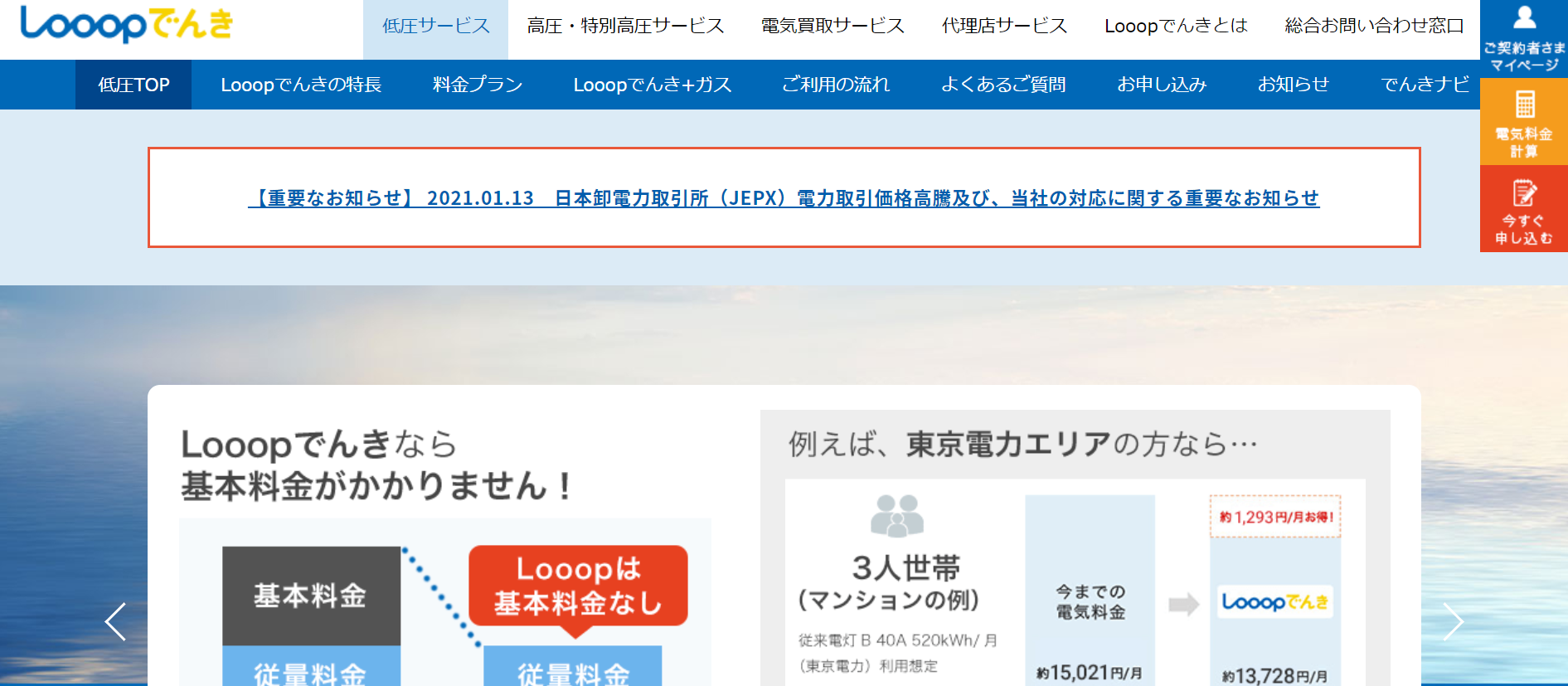
Task: Open 料金プラン in the blue navbar
Action: pos(478,85)
